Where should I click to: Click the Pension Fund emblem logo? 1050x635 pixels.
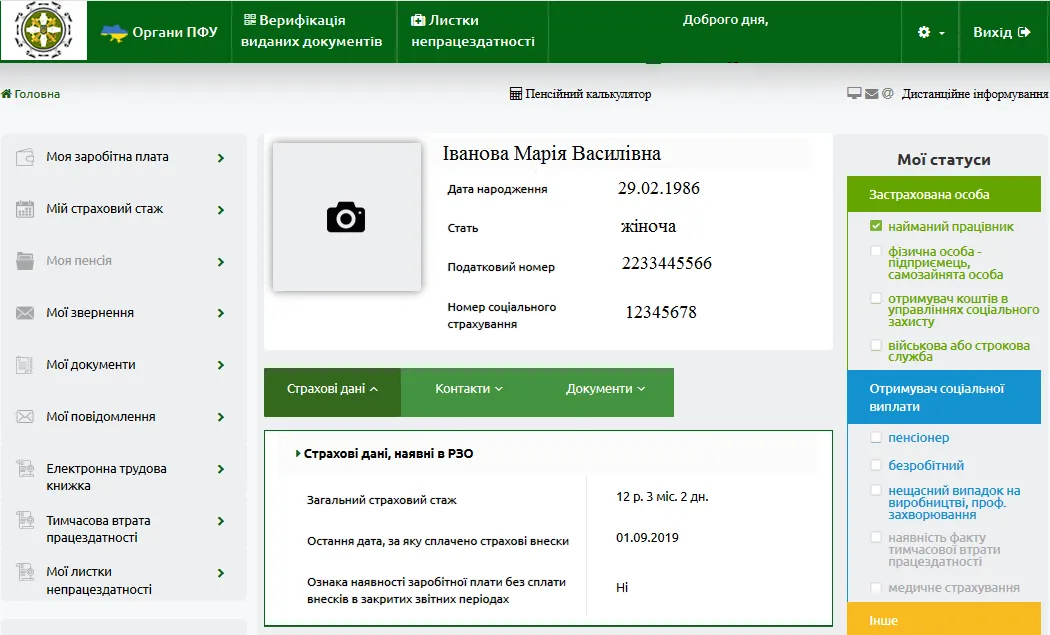point(44,30)
